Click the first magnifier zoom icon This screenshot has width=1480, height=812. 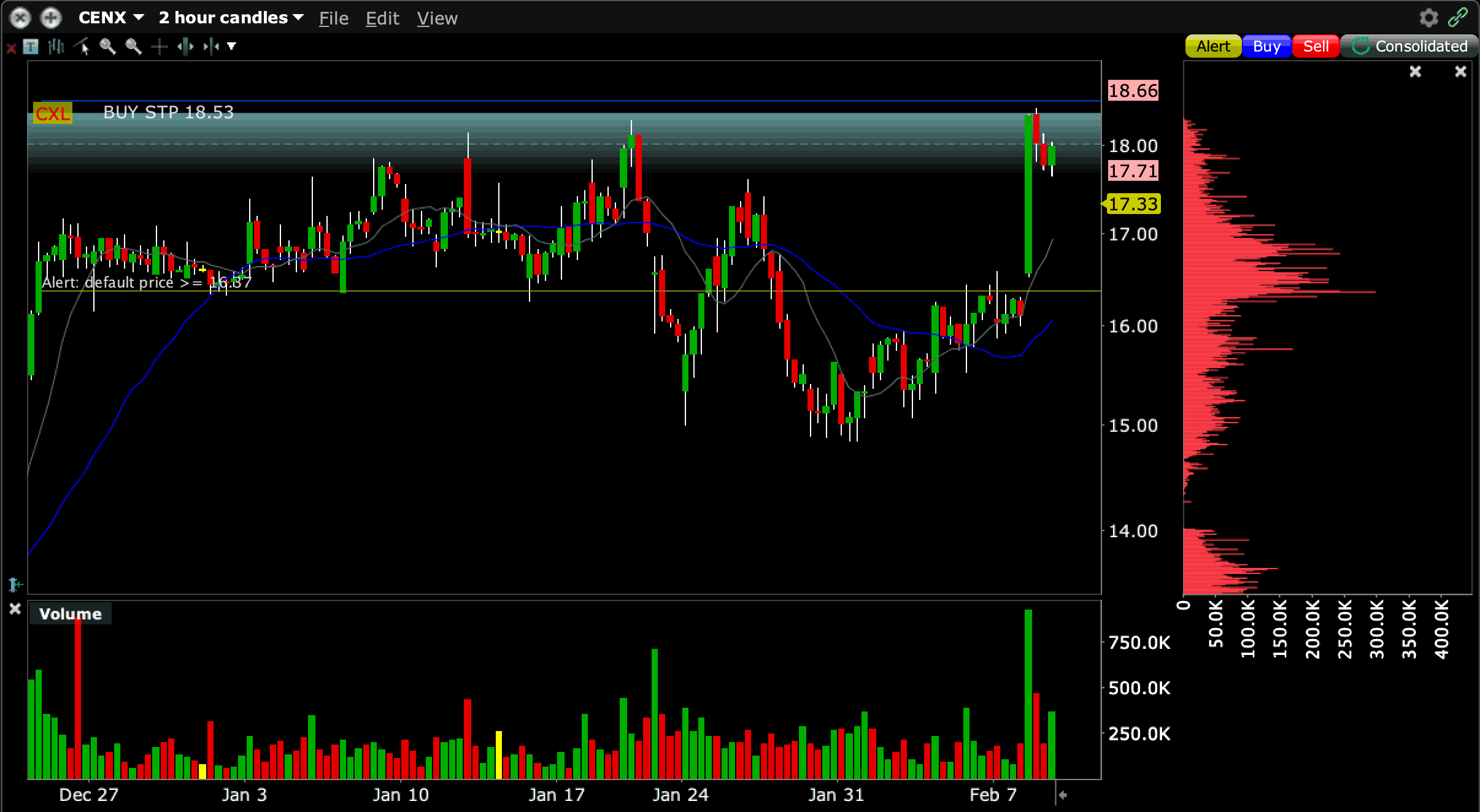108,47
